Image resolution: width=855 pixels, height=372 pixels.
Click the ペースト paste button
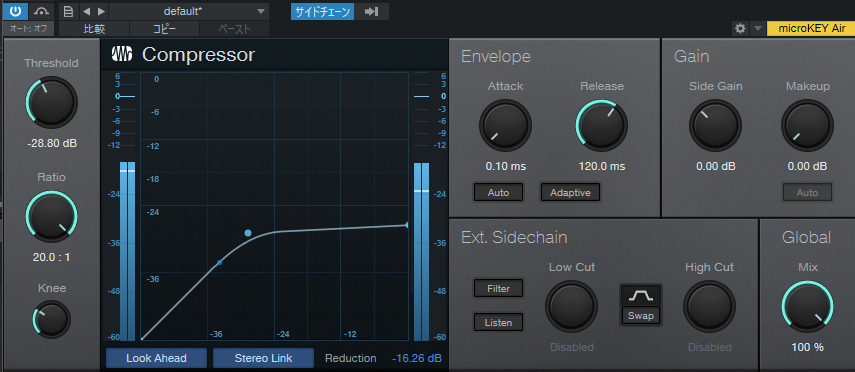[x=234, y=29]
